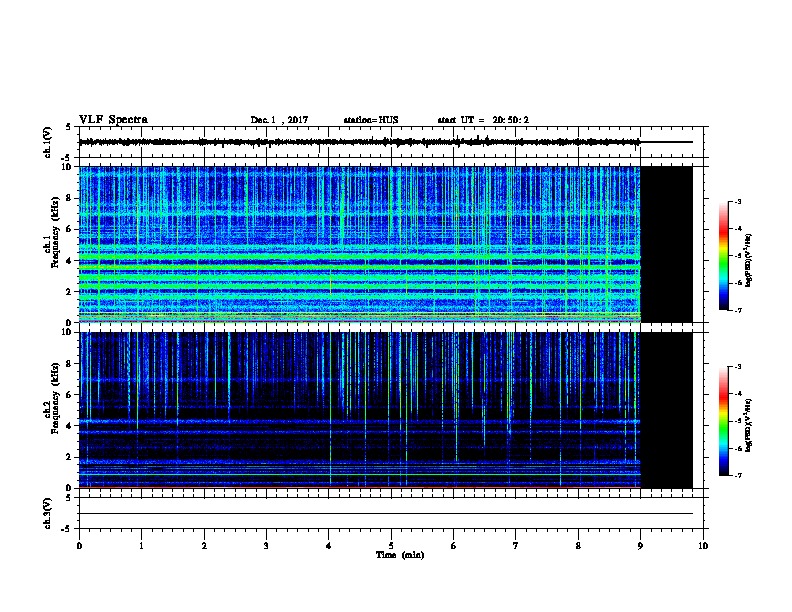Screen dimensions: 792x612
Task: Click time-axis tick label '2'
Action: pyautogui.click(x=204, y=545)
